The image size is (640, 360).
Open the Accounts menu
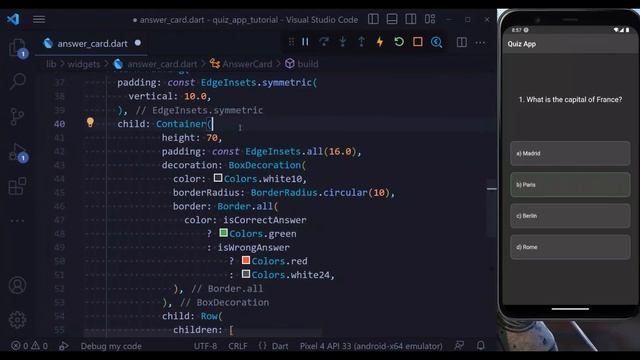[18, 285]
